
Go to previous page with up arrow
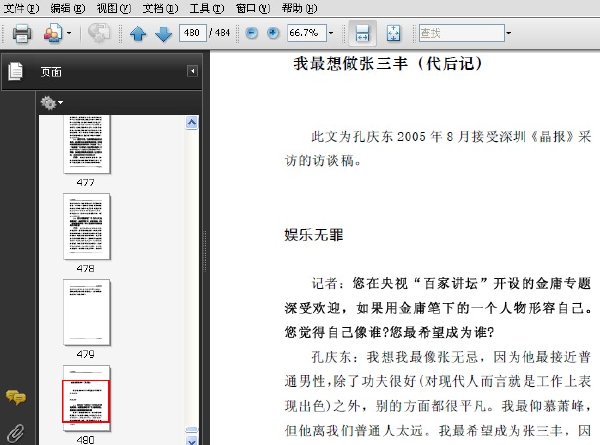(x=138, y=34)
